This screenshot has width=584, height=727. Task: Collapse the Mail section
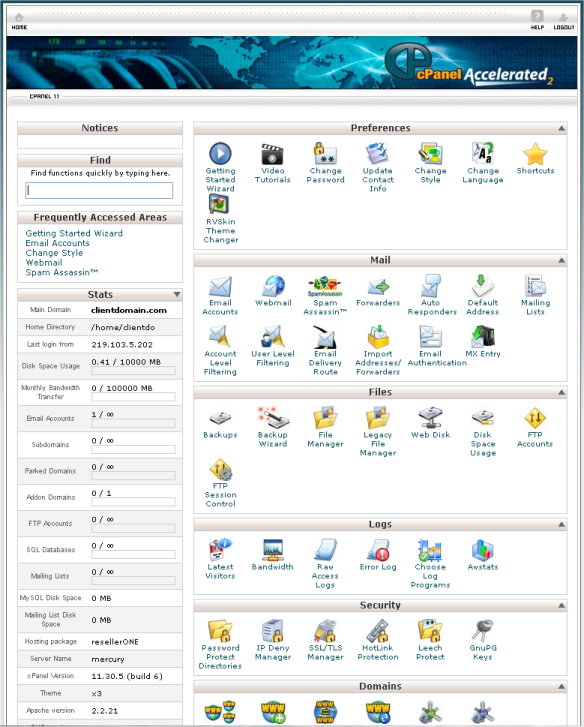point(561,260)
